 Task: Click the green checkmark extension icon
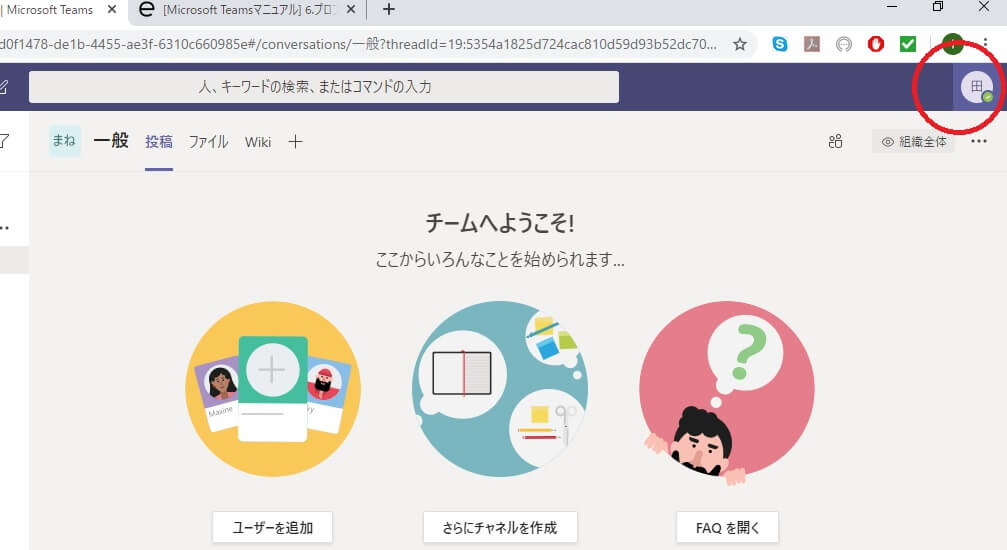(x=907, y=44)
